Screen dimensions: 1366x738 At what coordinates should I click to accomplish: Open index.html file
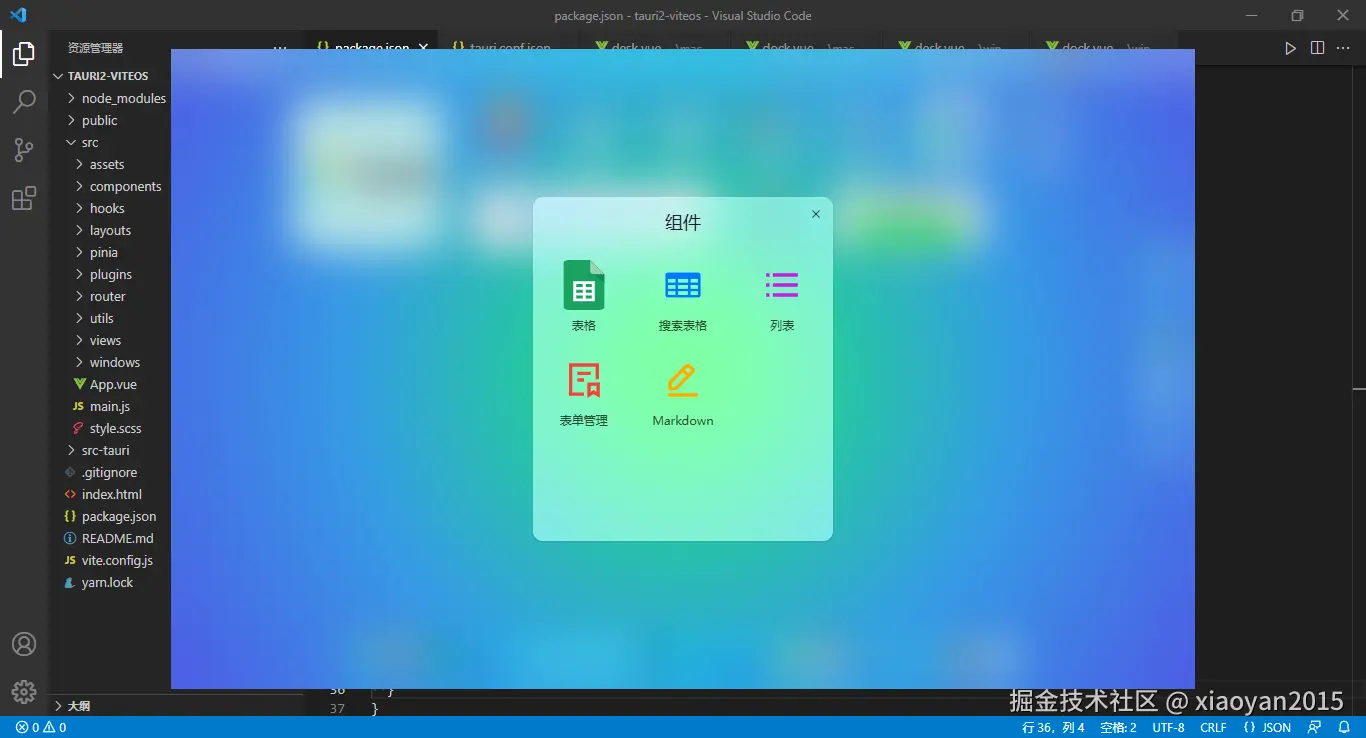click(112, 494)
